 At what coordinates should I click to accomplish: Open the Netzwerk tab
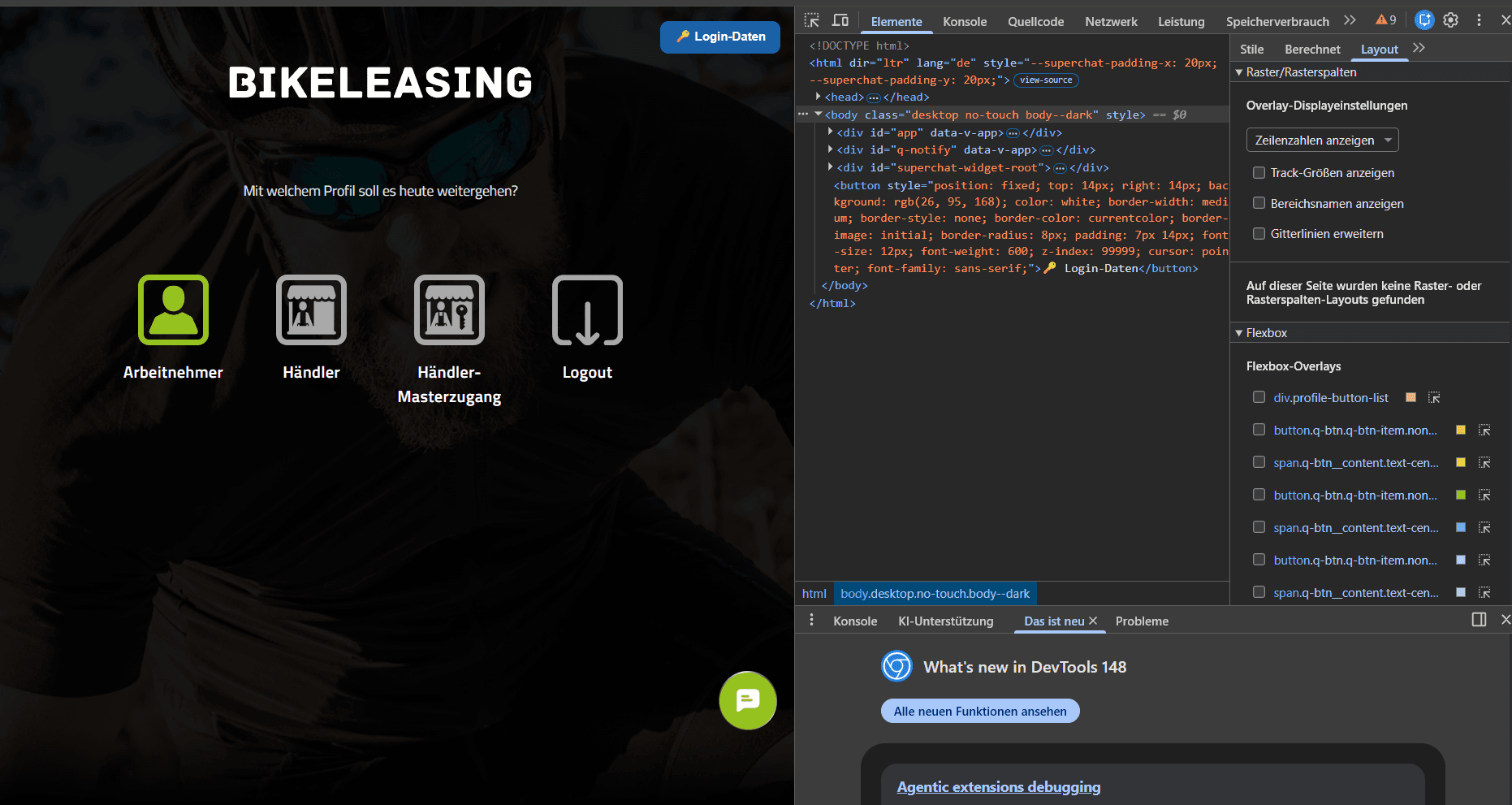pos(1111,22)
